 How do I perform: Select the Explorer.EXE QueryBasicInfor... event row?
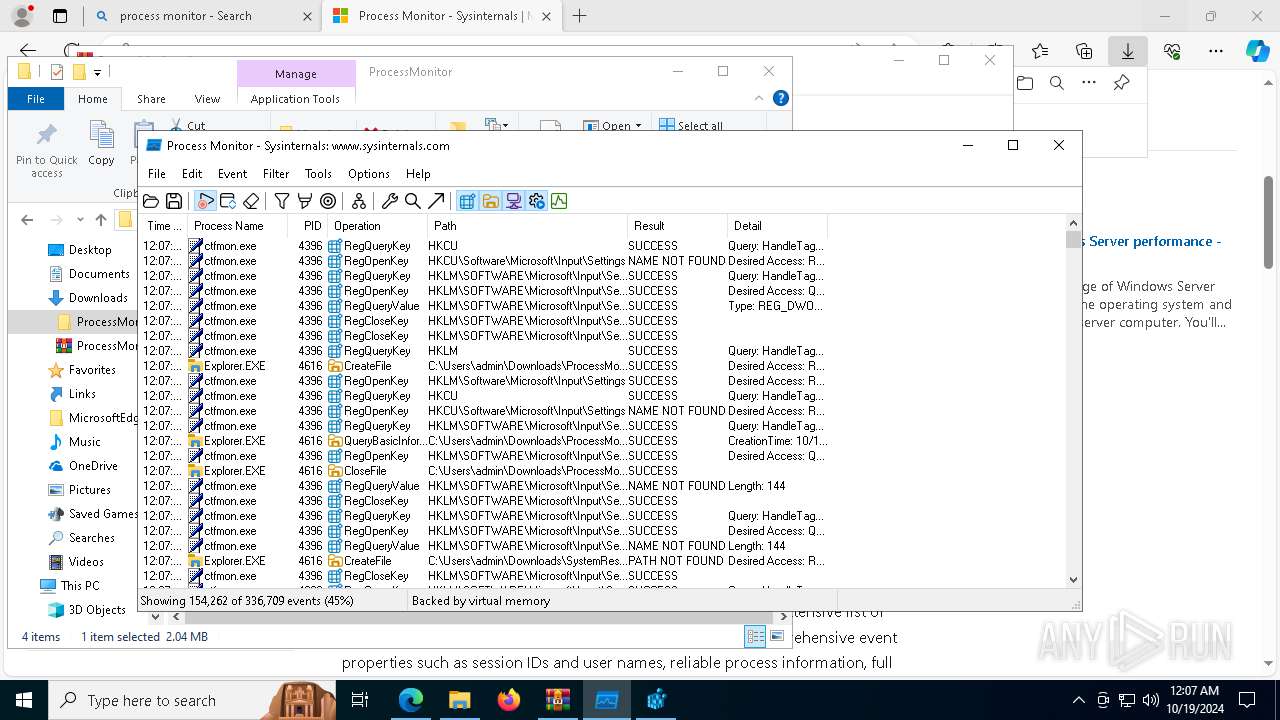pos(484,441)
